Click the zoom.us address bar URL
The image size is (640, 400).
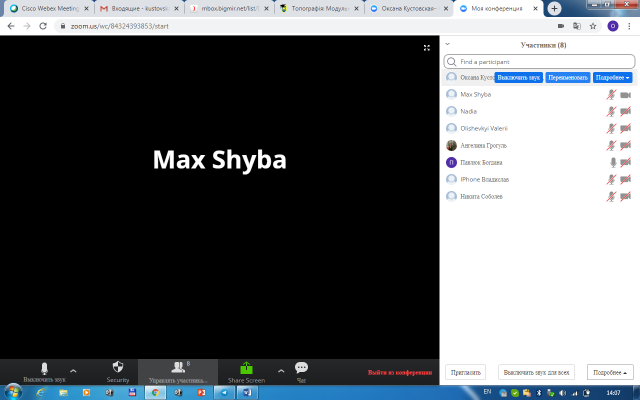coord(120,26)
